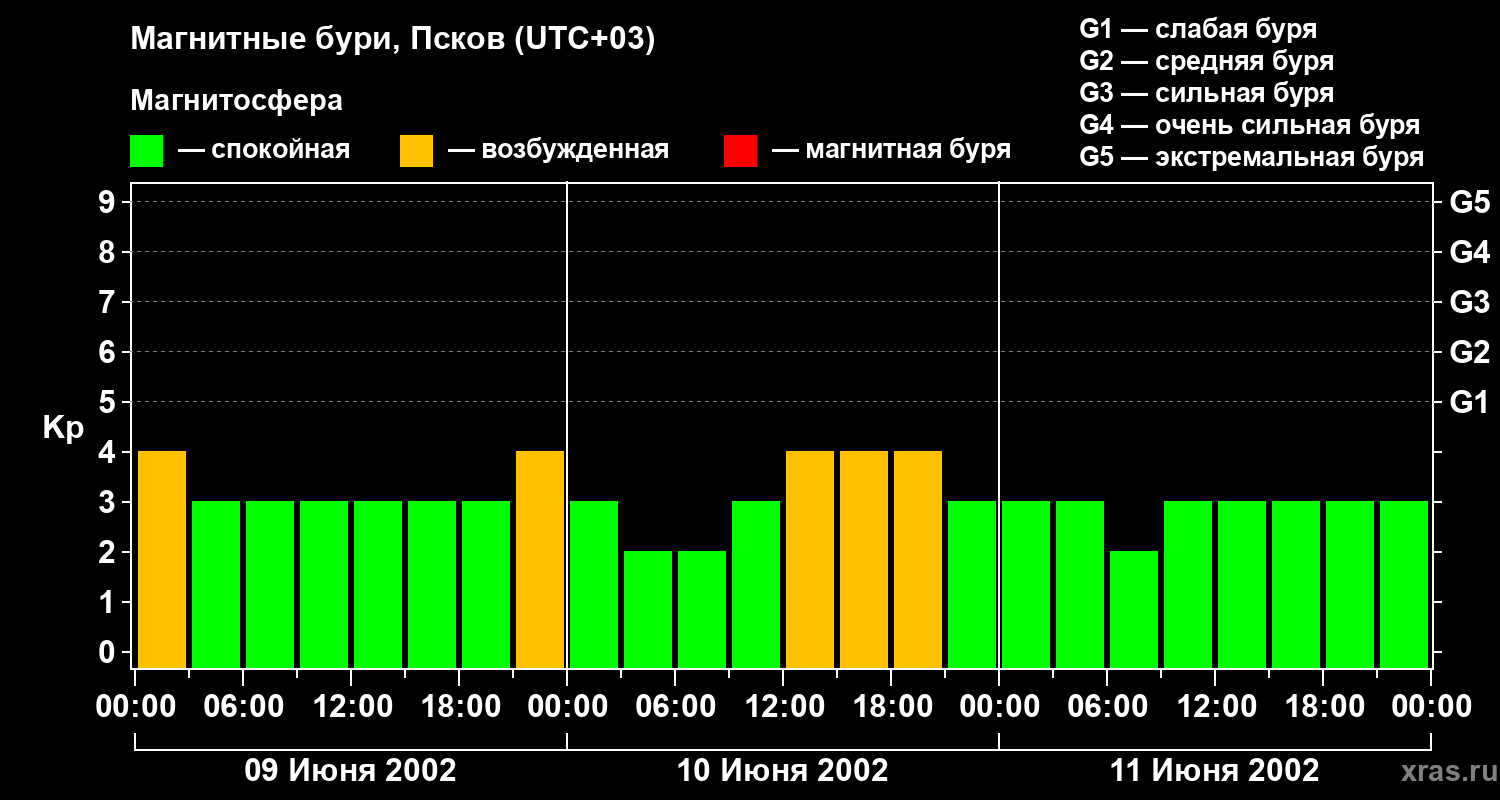Click the orange bar starting 12:00 on 10 Июня
This screenshot has width=1500, height=800.
coord(810,560)
